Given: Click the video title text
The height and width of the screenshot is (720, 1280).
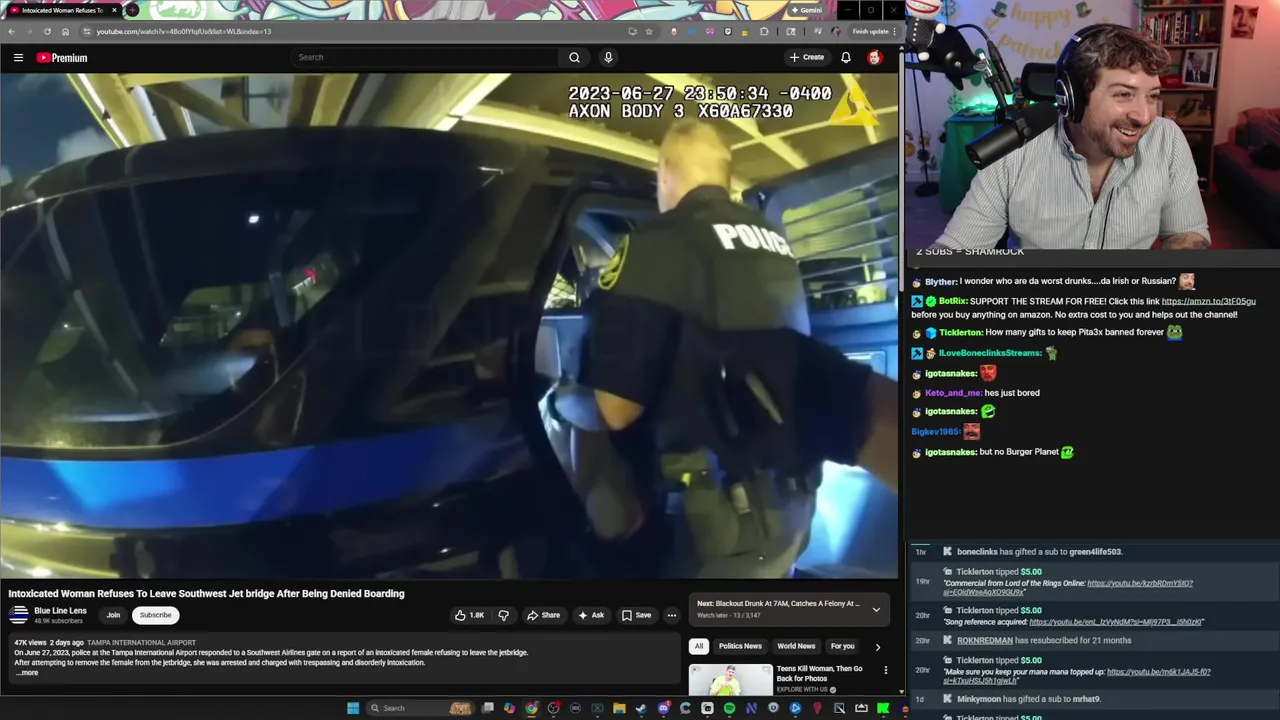Looking at the screenshot, I should (x=207, y=594).
